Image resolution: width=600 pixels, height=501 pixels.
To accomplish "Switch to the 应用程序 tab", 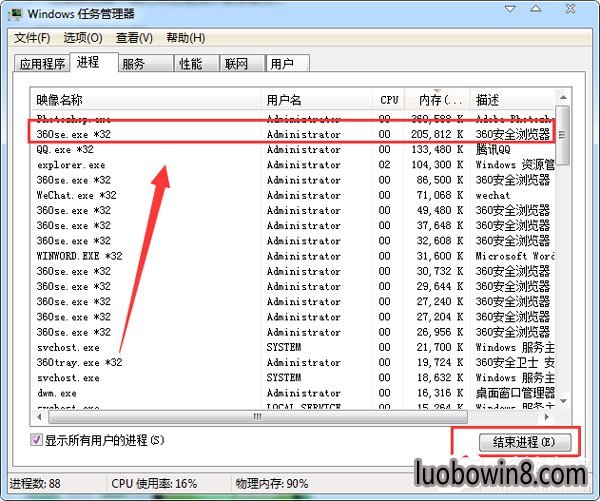I will (x=41, y=64).
